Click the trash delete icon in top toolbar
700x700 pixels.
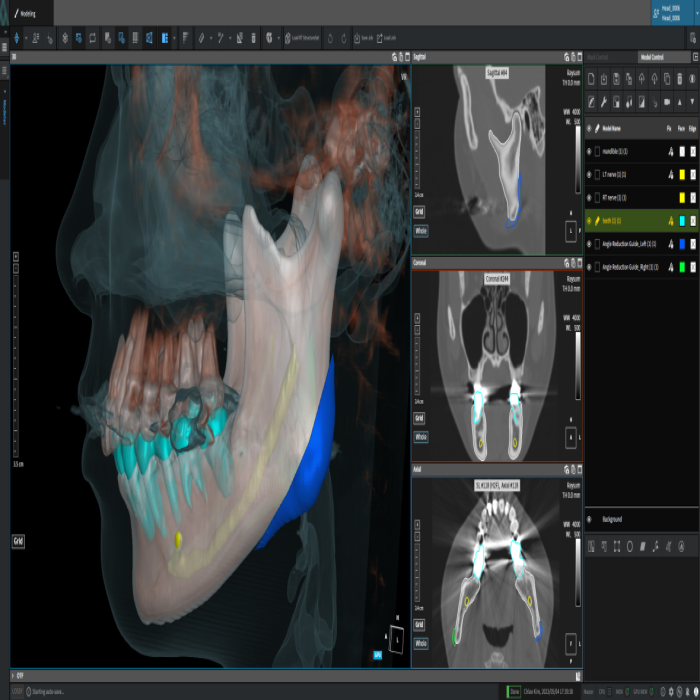click(x=253, y=38)
